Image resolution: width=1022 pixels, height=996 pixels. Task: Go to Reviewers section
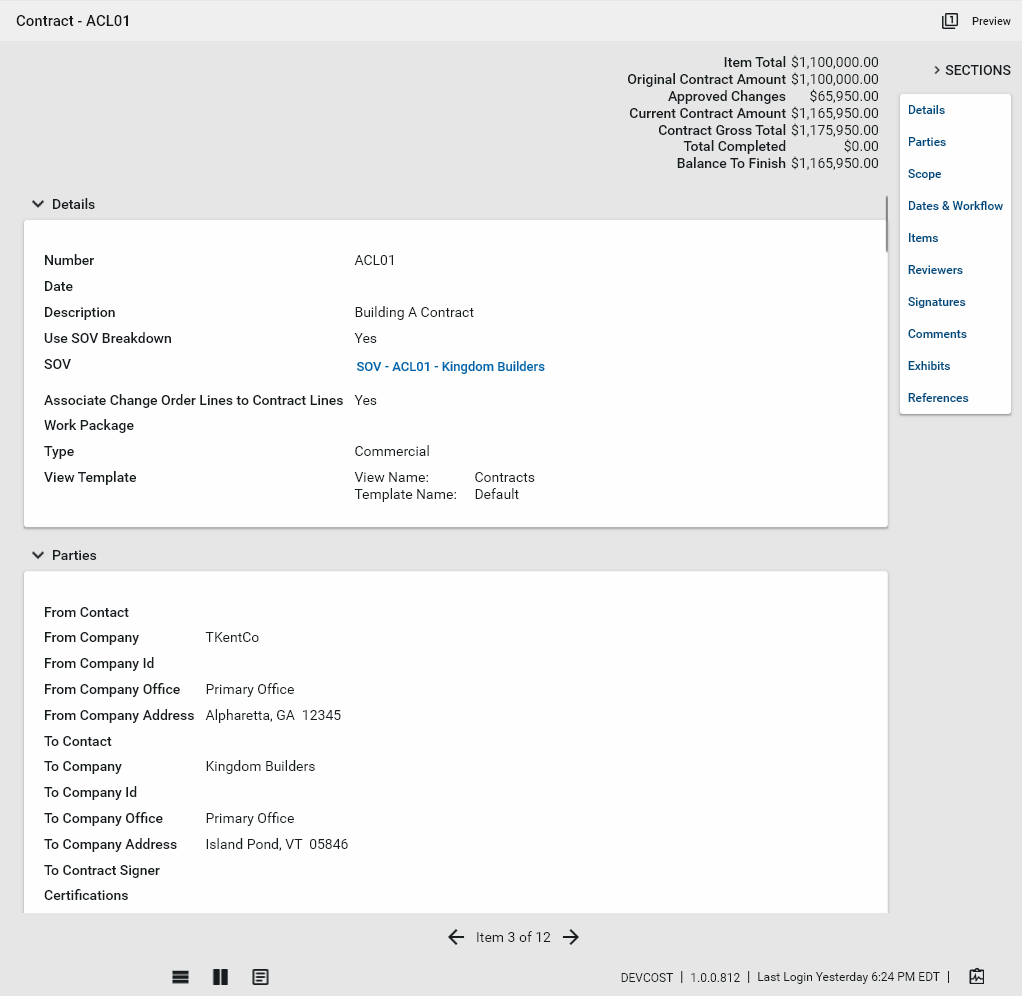tap(934, 270)
